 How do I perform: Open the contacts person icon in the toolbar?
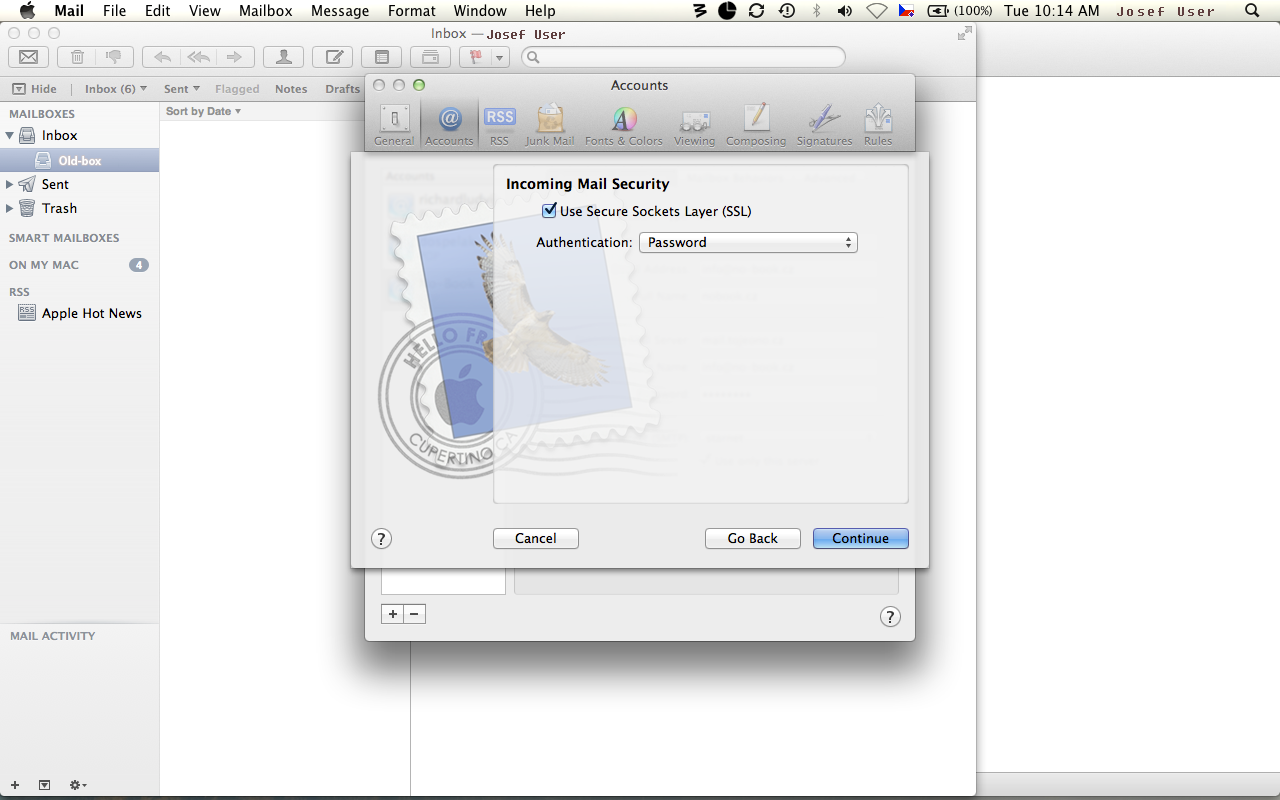click(284, 57)
